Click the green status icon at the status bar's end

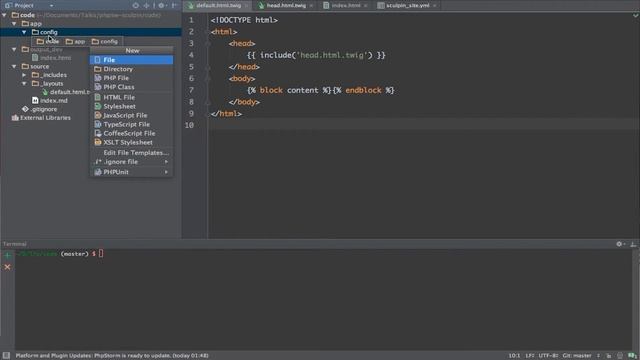pos(632,356)
